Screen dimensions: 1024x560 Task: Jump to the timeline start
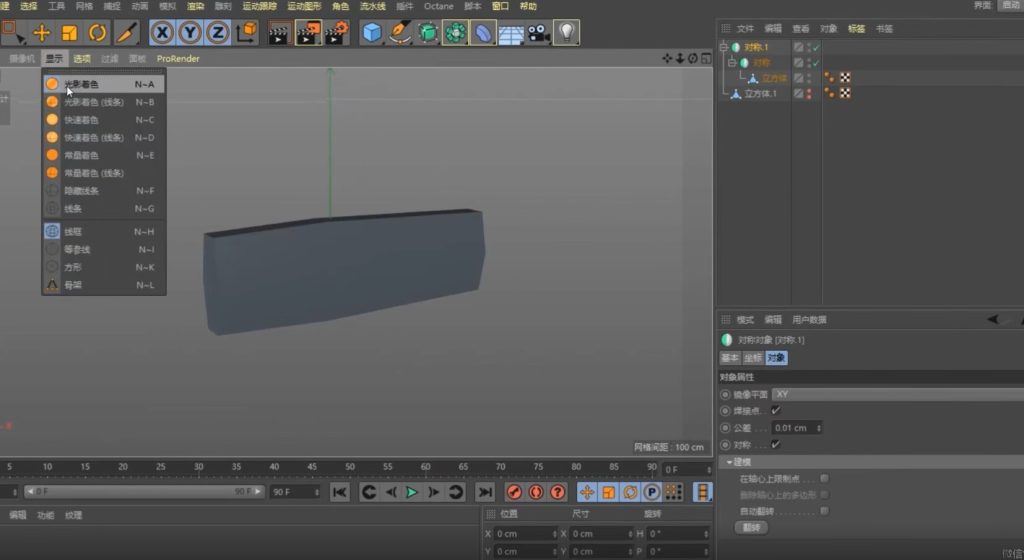[x=339, y=492]
